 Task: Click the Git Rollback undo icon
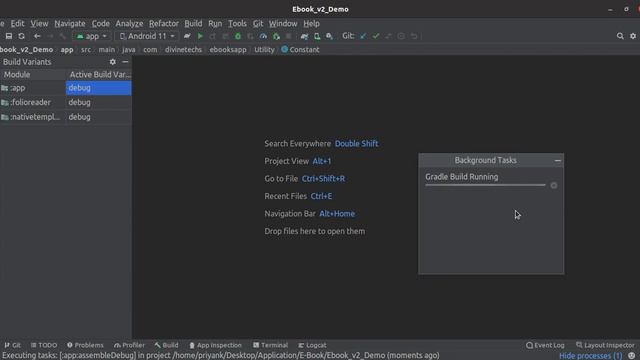tap(414, 36)
